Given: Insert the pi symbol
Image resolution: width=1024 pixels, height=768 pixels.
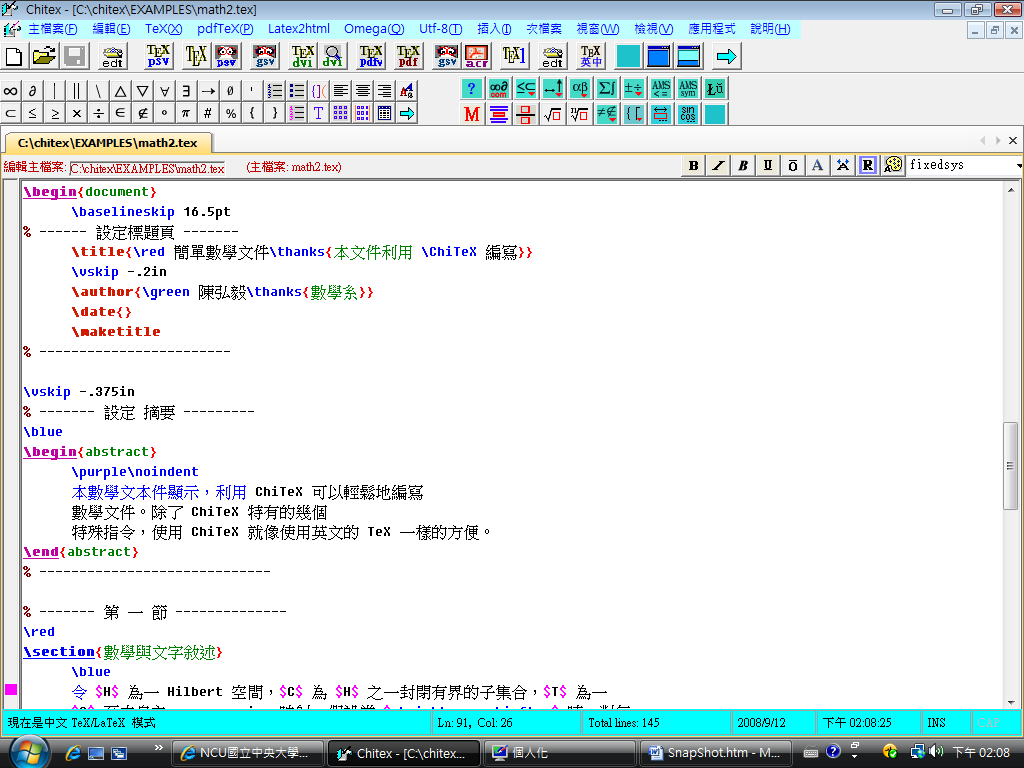Looking at the screenshot, I should click(x=186, y=113).
